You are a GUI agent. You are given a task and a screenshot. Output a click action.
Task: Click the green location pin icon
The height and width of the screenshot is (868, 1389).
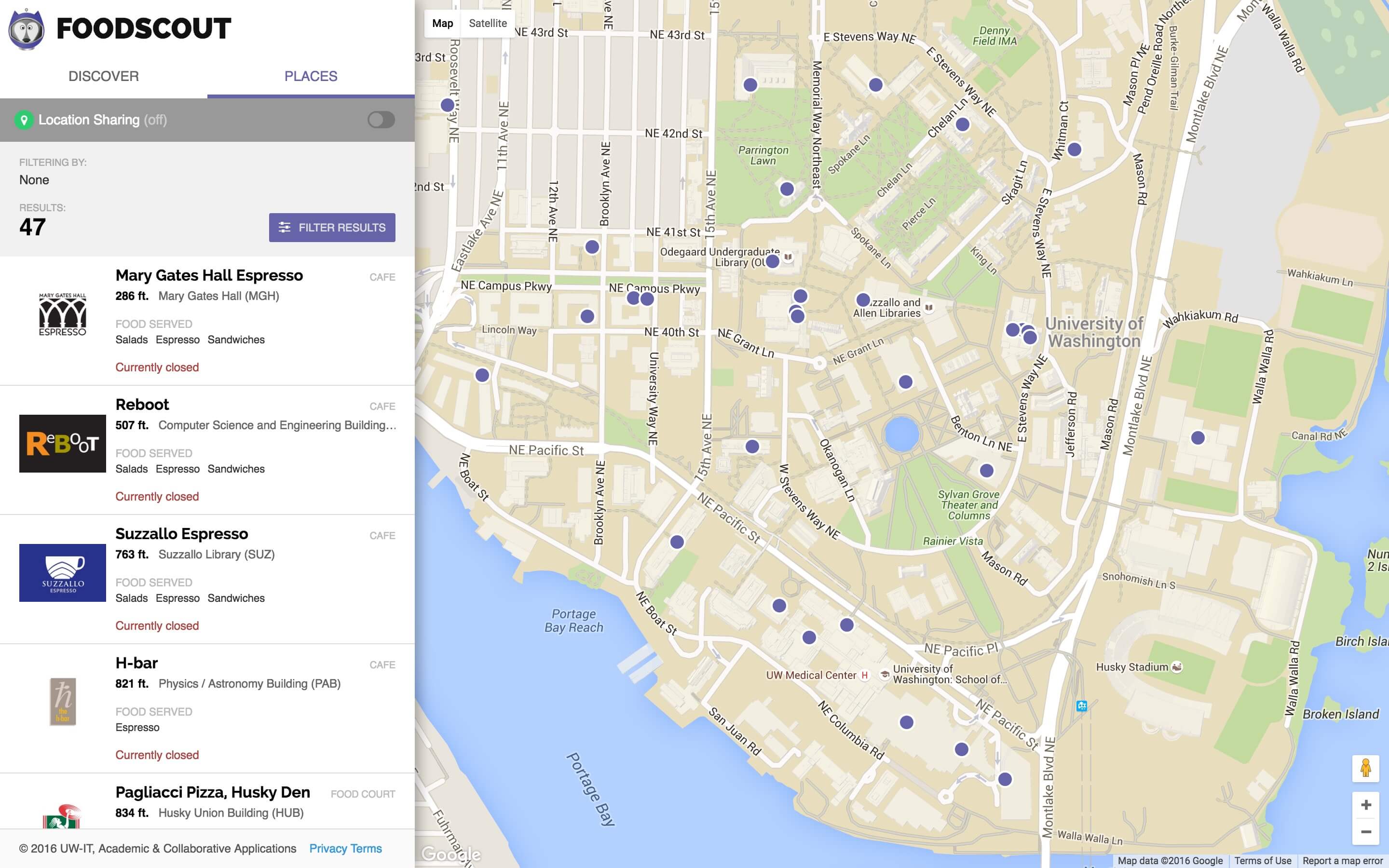point(24,120)
